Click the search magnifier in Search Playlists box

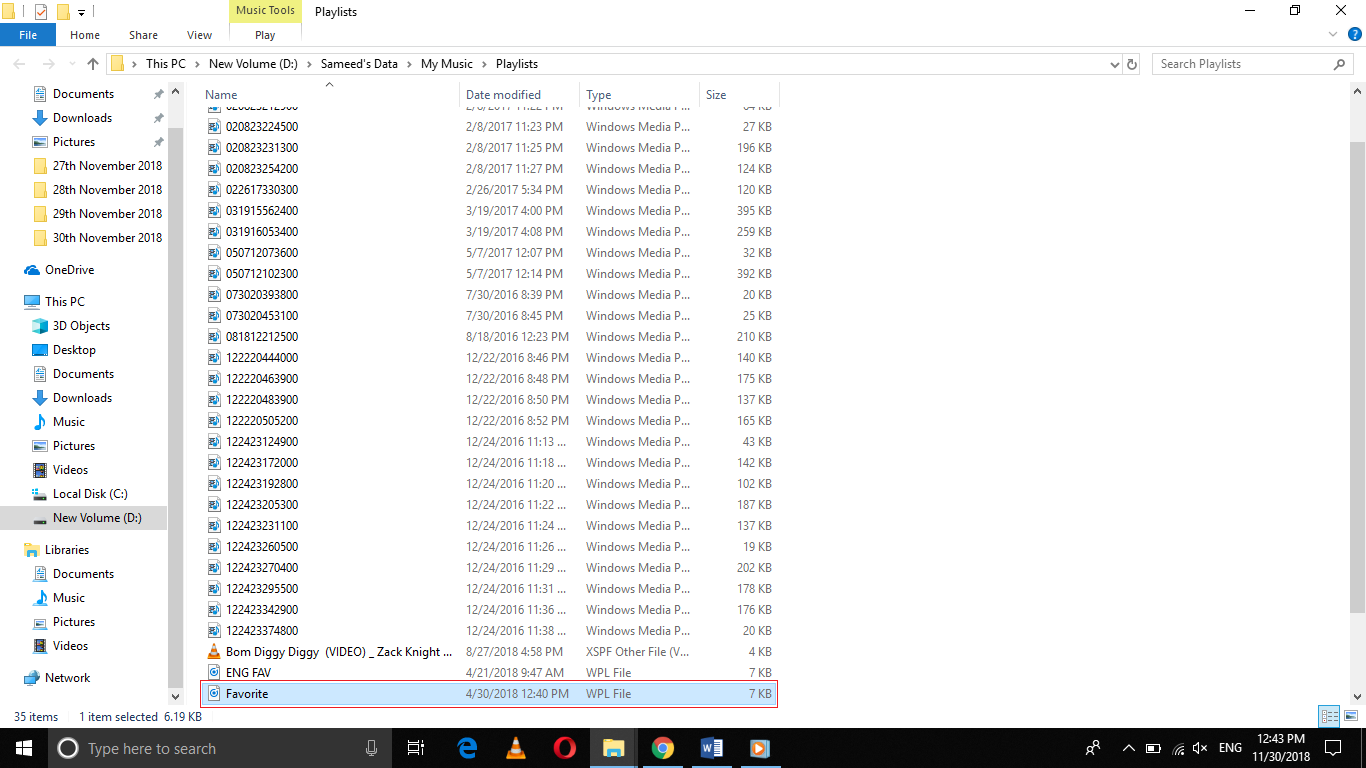pyautogui.click(x=1340, y=63)
